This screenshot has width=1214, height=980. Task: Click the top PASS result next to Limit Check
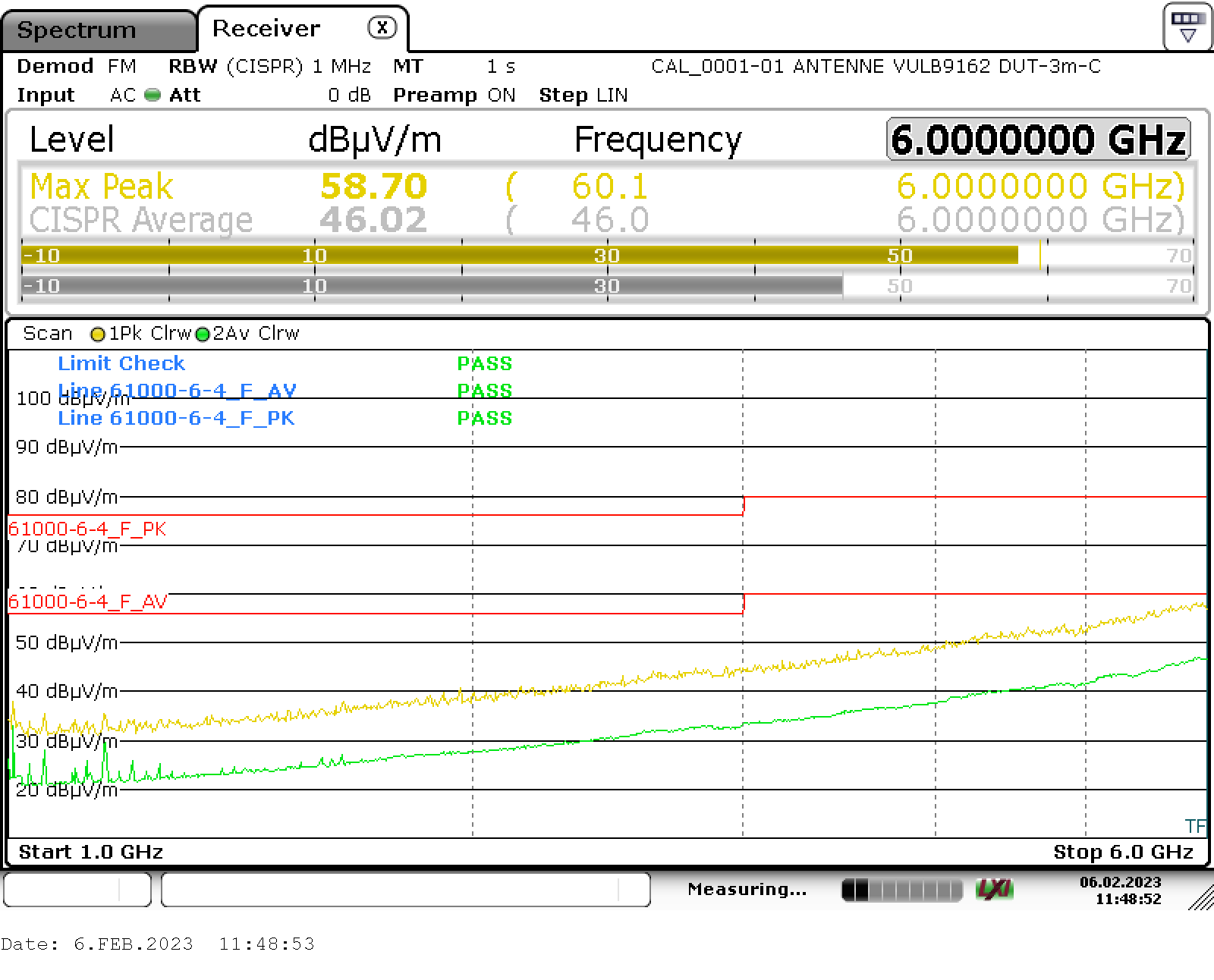tap(485, 363)
